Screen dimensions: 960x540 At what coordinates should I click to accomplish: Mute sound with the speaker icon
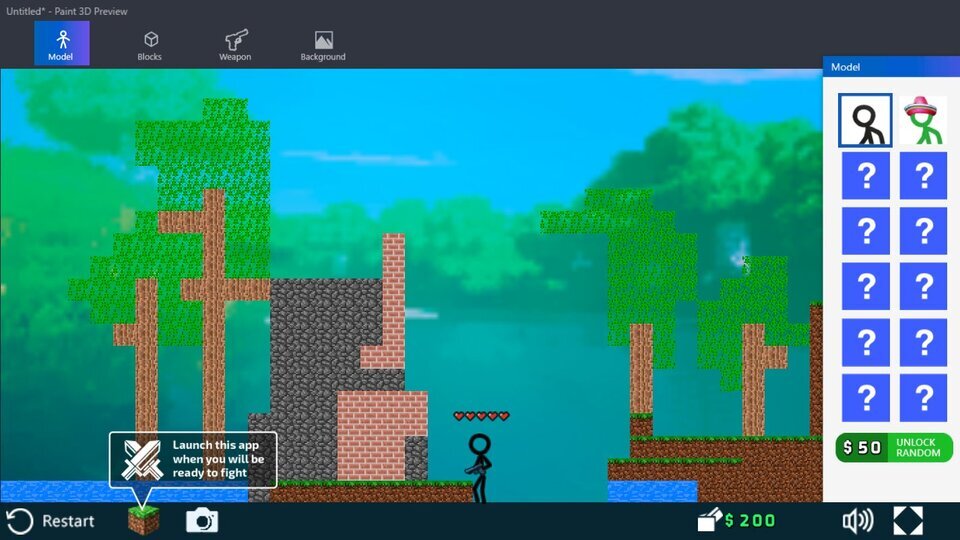tap(857, 520)
